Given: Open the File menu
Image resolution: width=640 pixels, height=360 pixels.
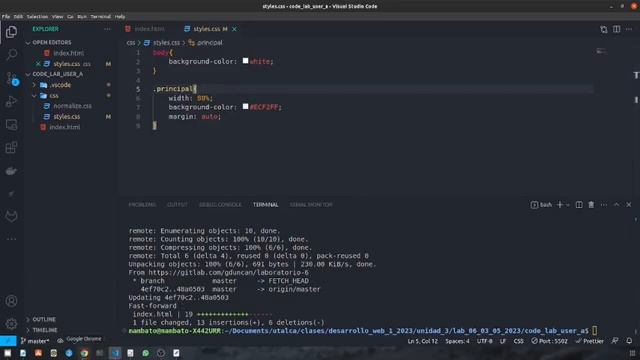Looking at the screenshot, I should click(x=6, y=17).
